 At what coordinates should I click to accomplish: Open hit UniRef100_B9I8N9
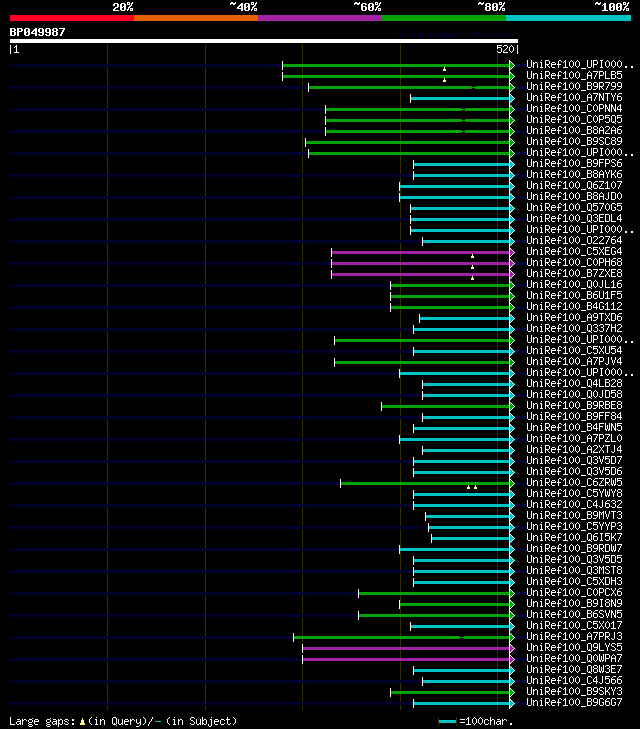(x=574, y=603)
